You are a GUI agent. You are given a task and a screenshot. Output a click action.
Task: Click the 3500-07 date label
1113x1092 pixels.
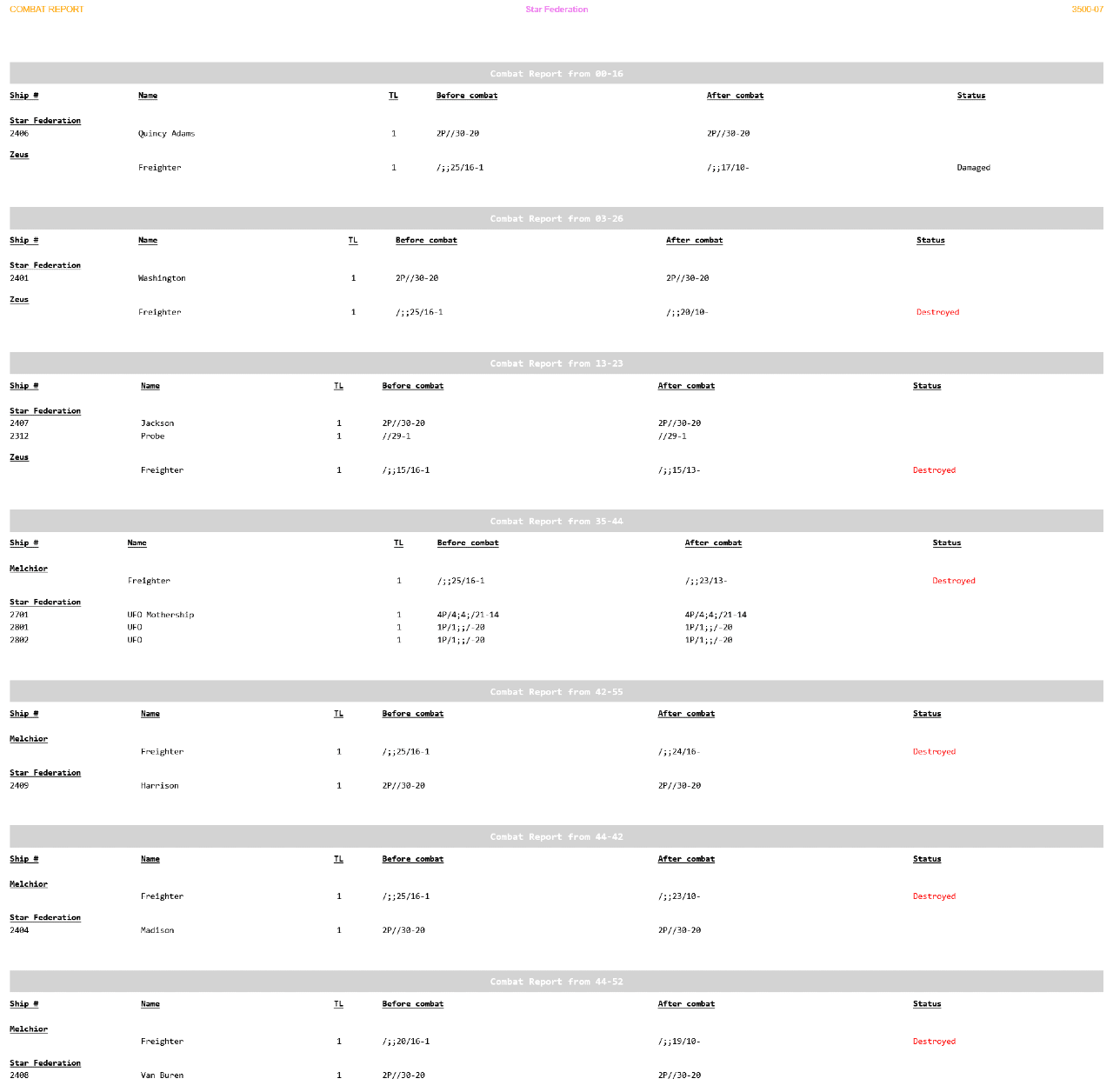1087,10
